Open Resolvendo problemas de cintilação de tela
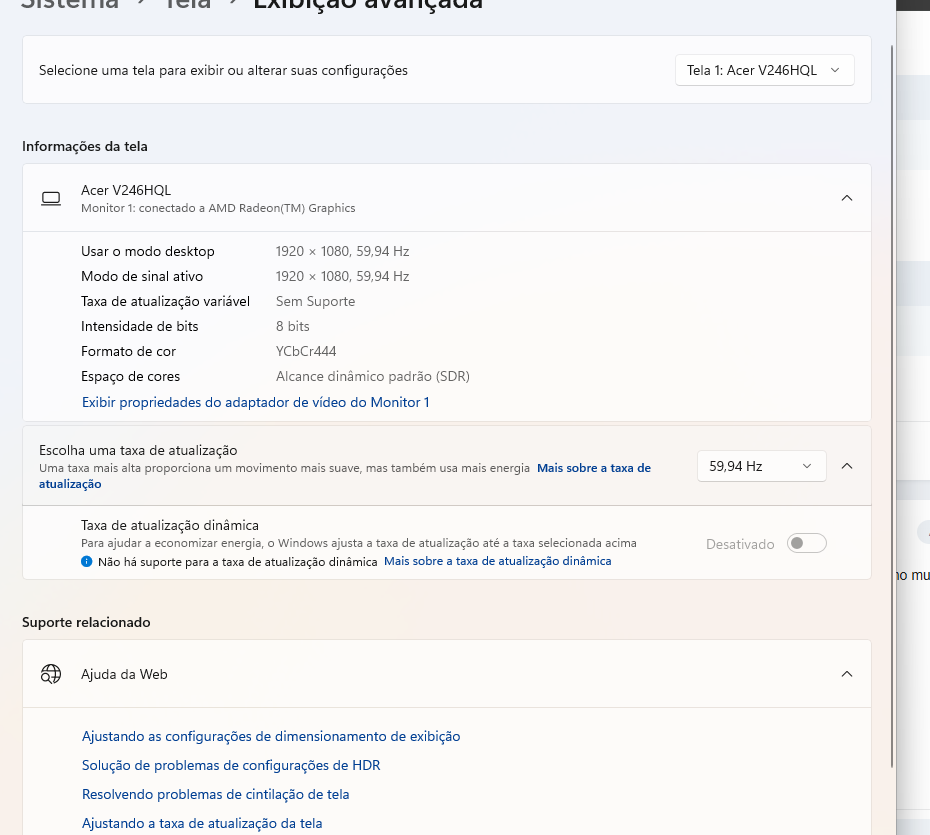 [x=215, y=794]
